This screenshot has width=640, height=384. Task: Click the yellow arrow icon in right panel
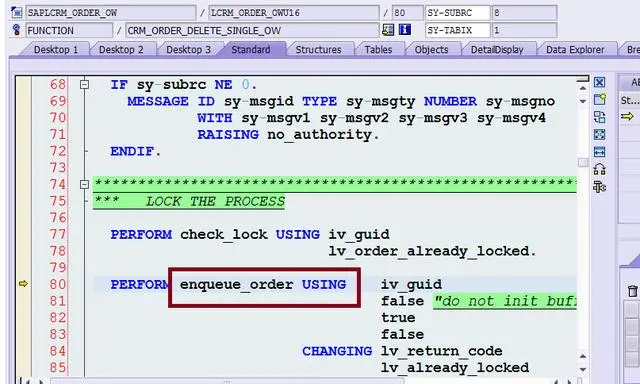pos(627,117)
